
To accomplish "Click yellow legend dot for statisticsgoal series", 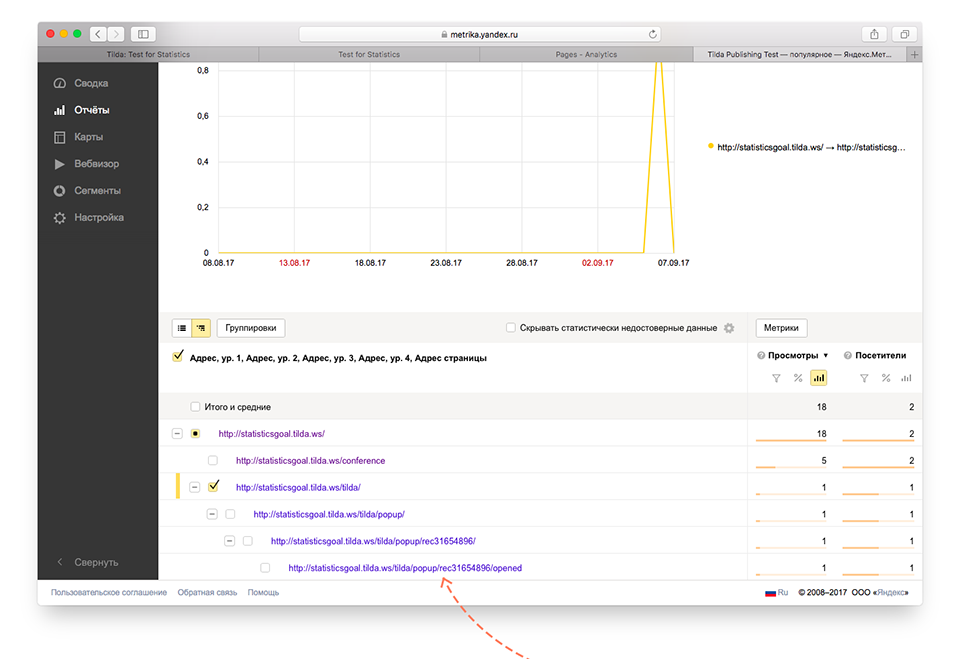I will pos(710,146).
